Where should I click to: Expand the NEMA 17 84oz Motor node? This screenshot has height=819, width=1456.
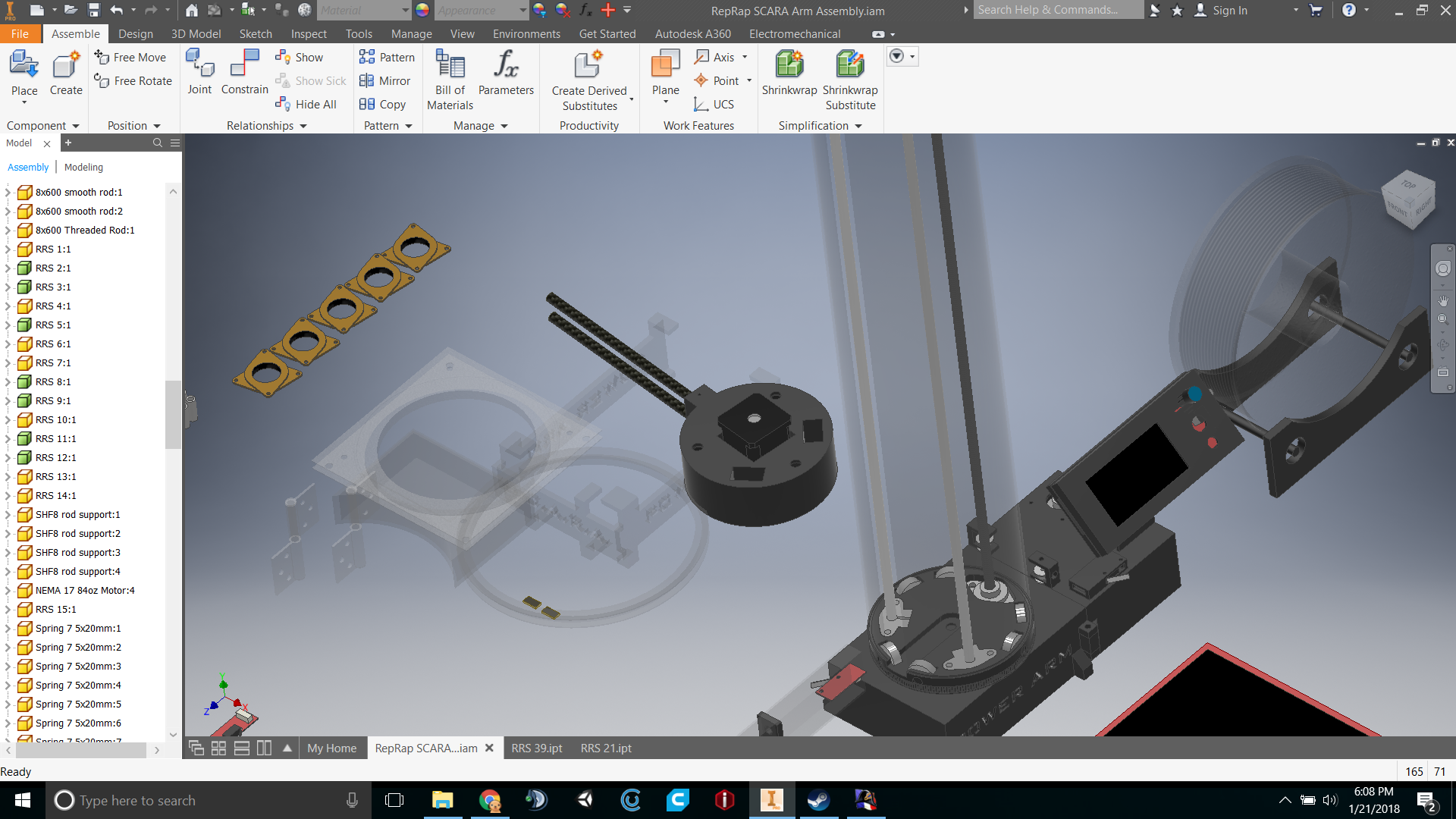[8, 590]
